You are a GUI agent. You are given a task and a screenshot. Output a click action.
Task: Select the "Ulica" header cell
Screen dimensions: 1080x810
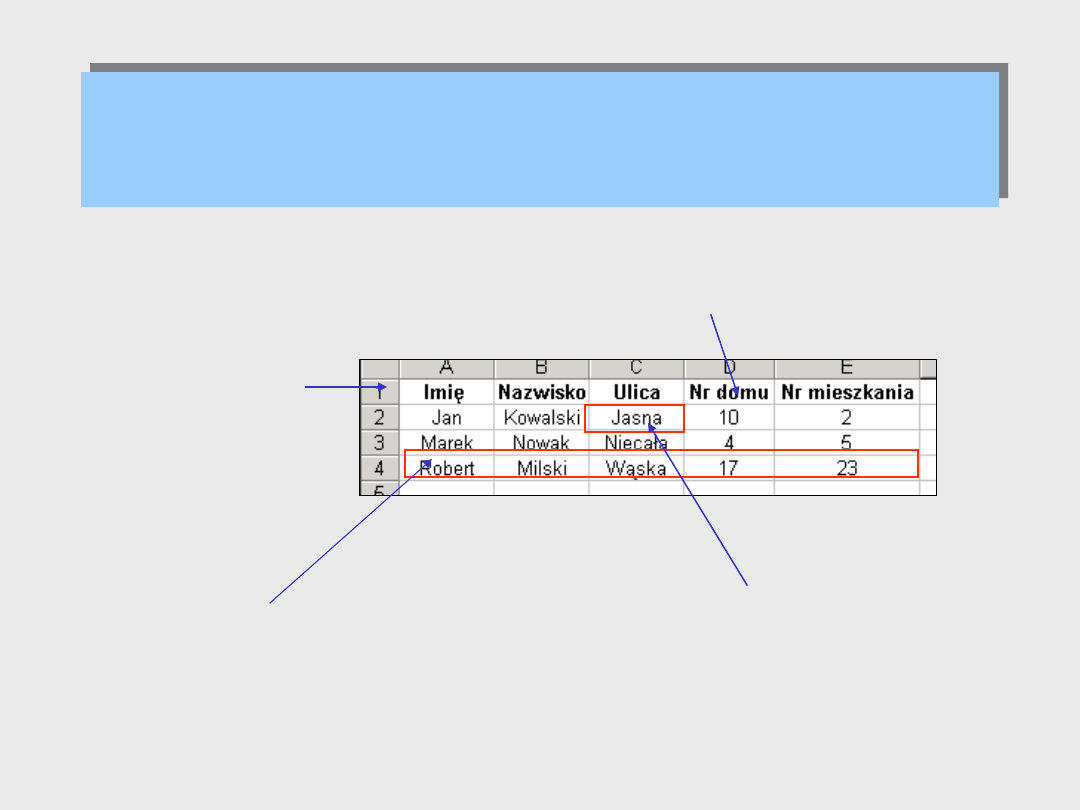[x=636, y=392]
